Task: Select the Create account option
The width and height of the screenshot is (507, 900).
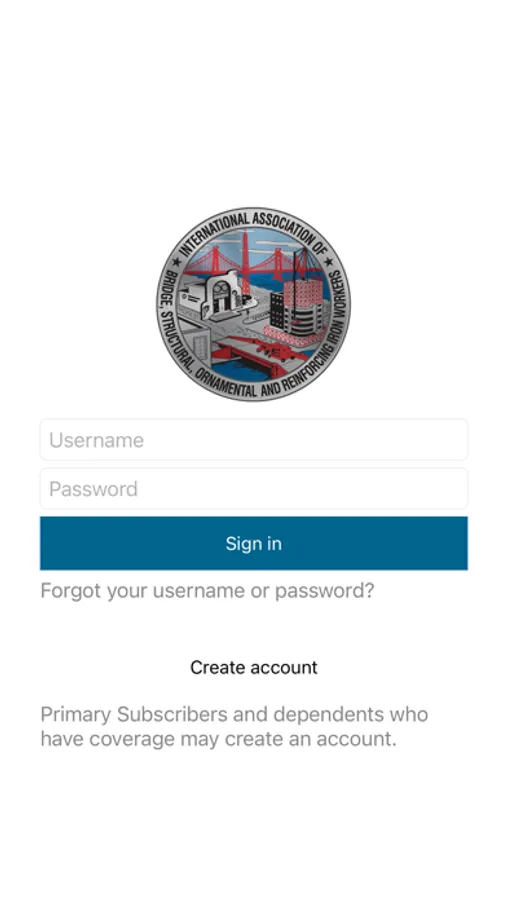Action: pos(253,667)
